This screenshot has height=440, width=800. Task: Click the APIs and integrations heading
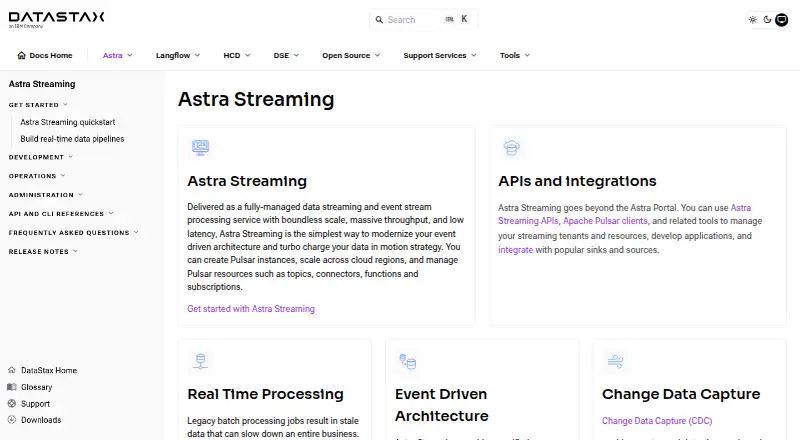(577, 181)
